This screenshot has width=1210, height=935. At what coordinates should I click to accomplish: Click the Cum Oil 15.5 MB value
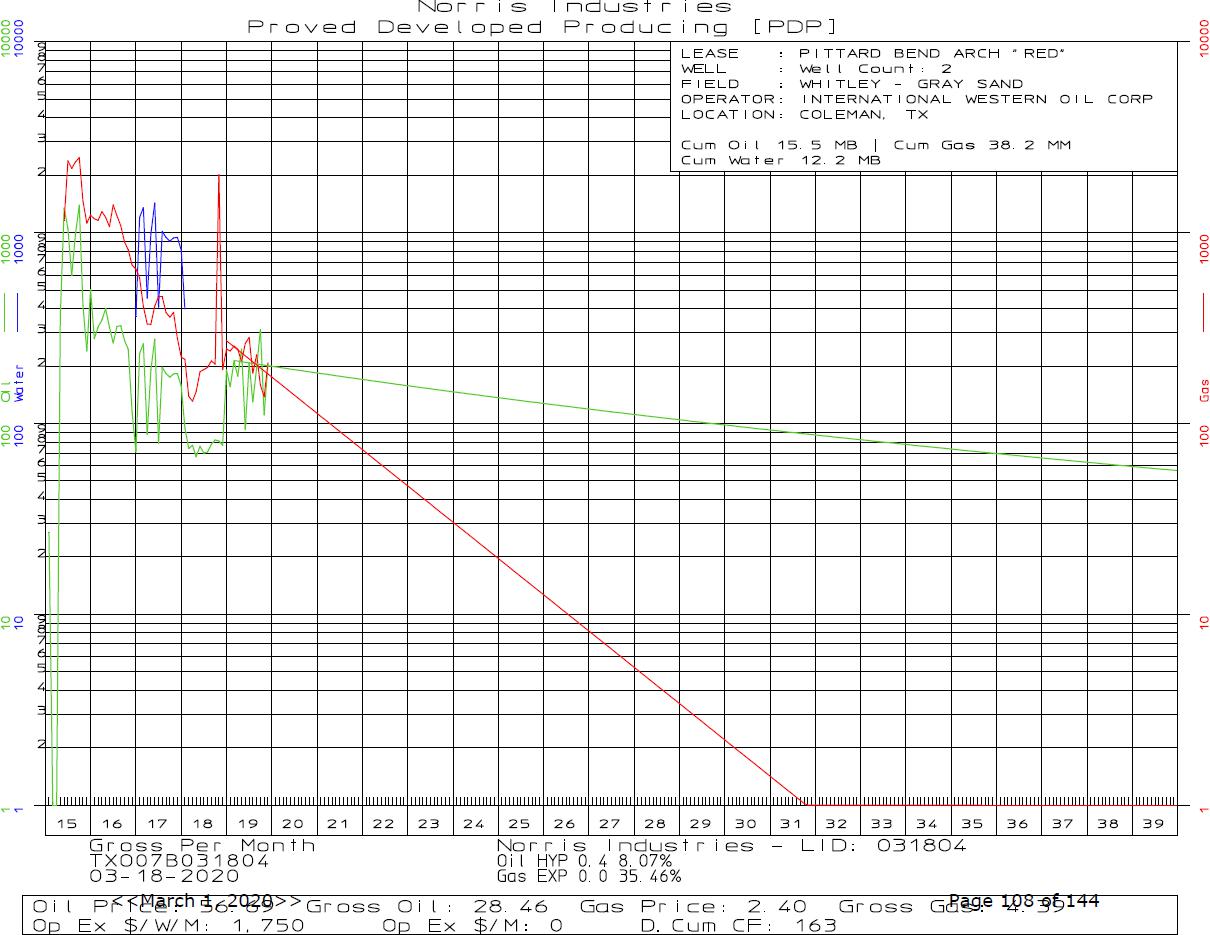pyautogui.click(x=768, y=145)
